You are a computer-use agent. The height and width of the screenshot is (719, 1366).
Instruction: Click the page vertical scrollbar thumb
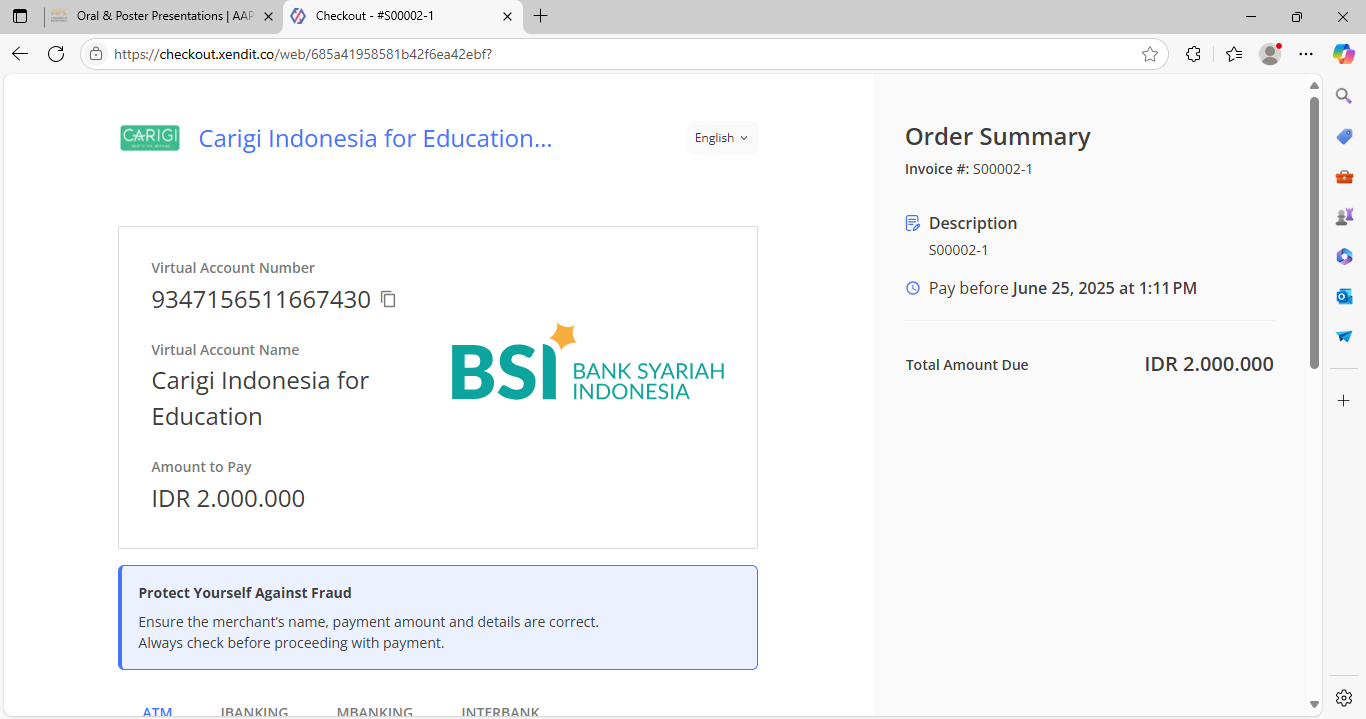1315,233
